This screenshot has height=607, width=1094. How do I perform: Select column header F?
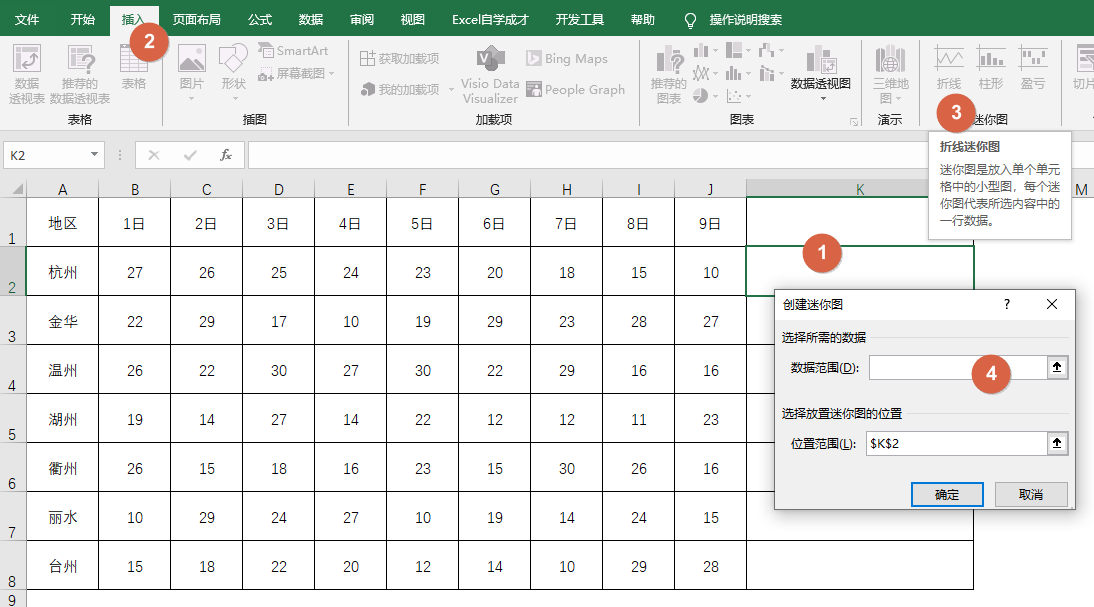point(422,189)
